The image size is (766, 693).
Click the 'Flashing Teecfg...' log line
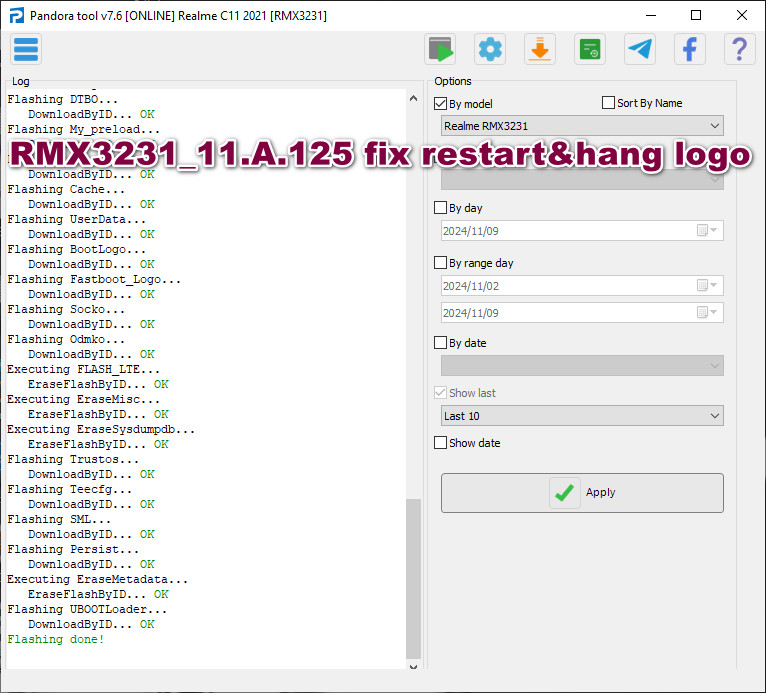[x=69, y=489]
